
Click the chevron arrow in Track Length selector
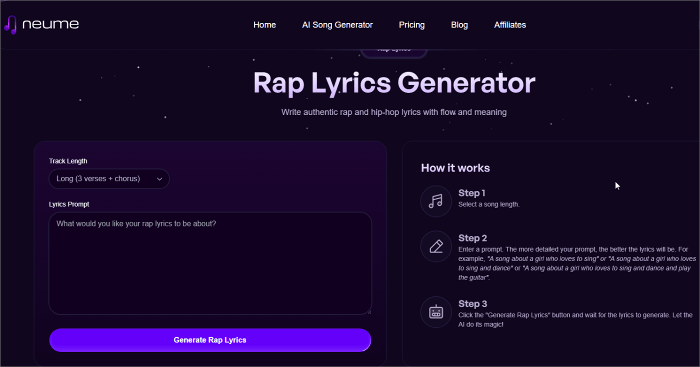[x=159, y=179]
